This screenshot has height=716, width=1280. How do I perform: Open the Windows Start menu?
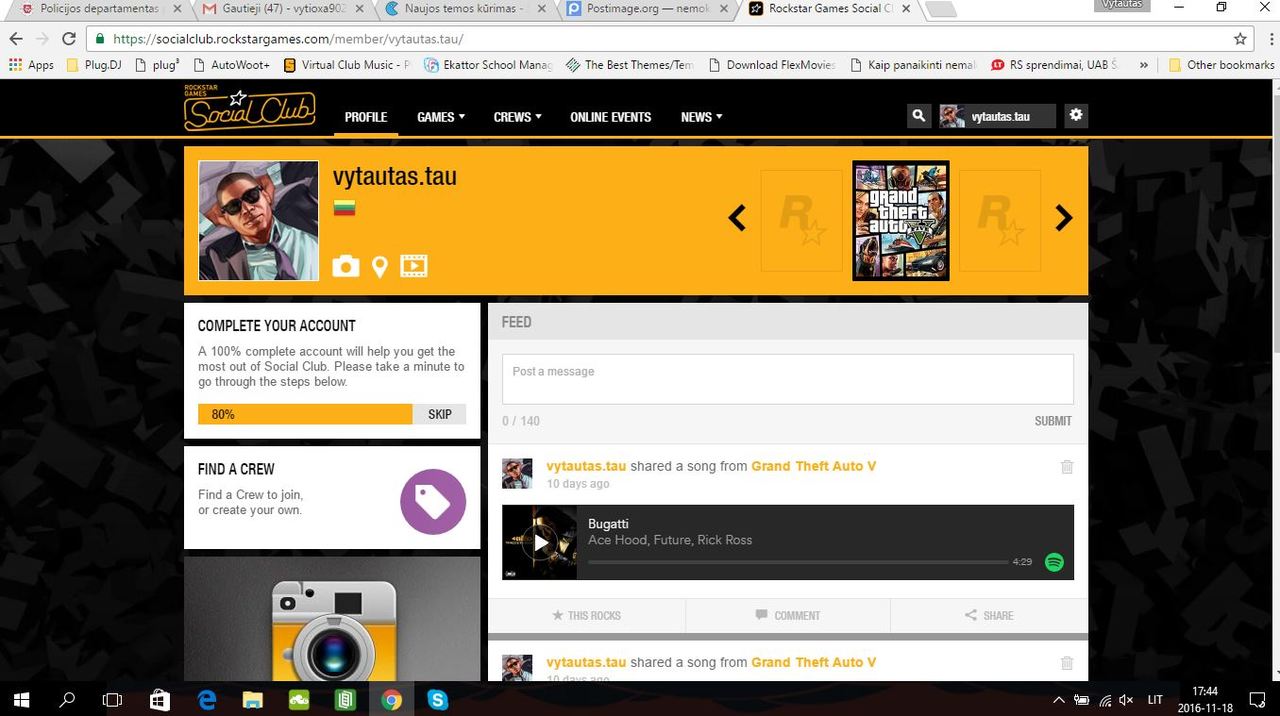[x=22, y=699]
